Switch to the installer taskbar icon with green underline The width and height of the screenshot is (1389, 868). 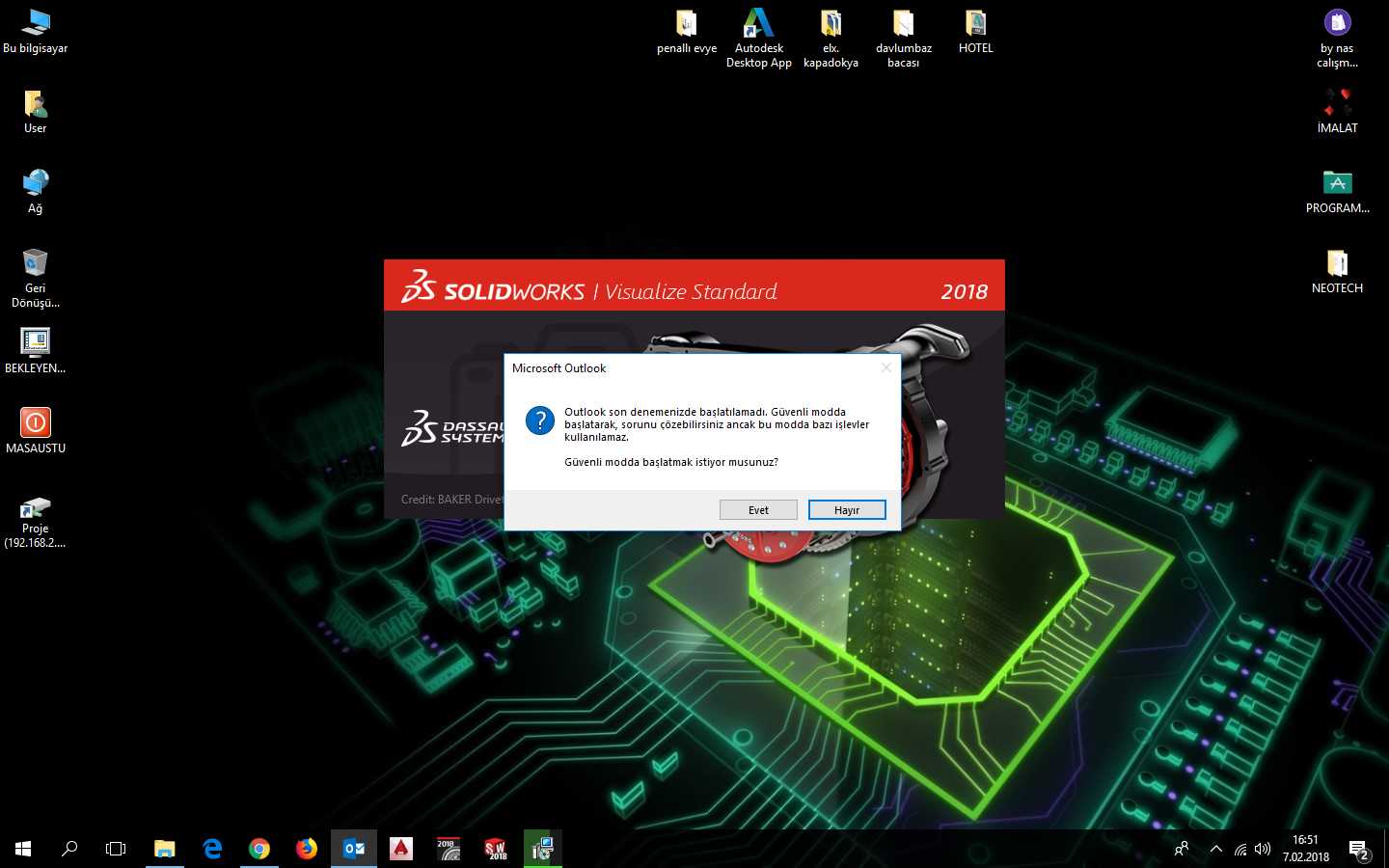coord(543,849)
